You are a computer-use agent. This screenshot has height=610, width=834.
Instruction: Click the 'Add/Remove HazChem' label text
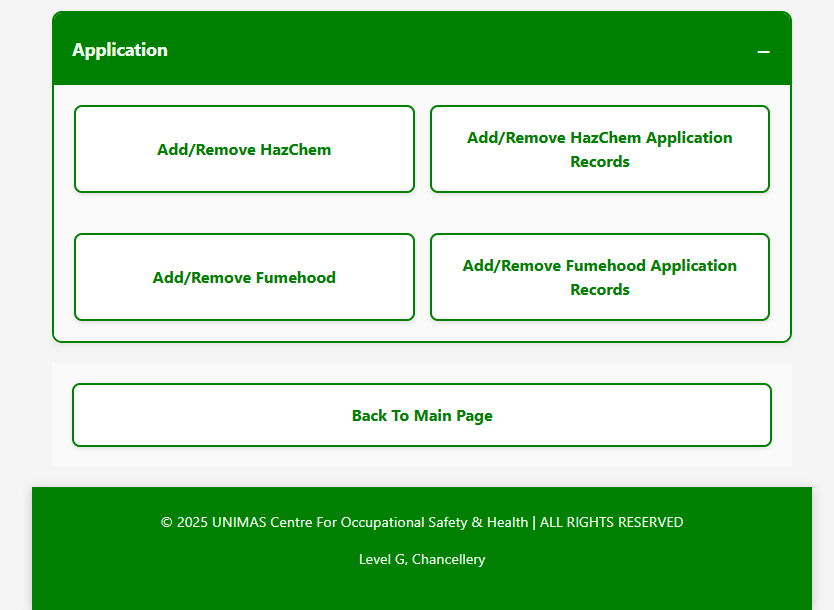click(244, 150)
